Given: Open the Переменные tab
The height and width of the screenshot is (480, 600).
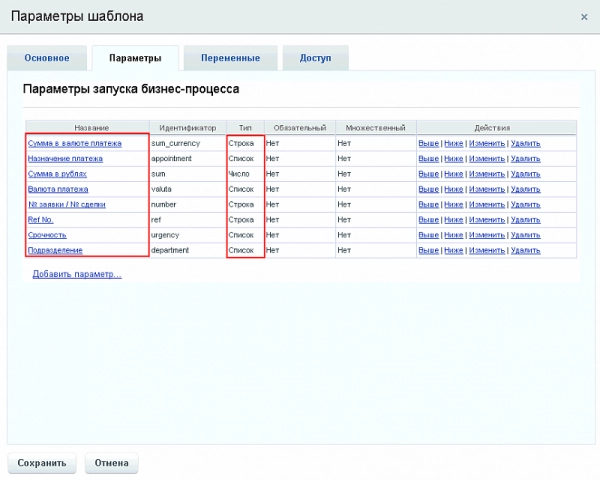Looking at the screenshot, I should pyautogui.click(x=230, y=58).
